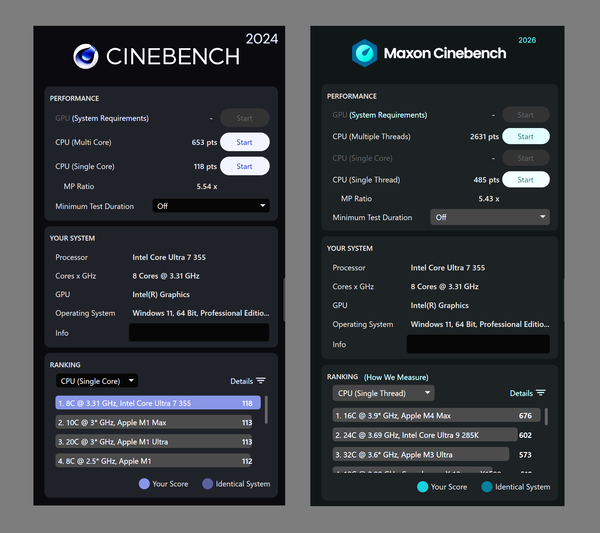Click MP Ratio value 5.43 x

coord(489,199)
